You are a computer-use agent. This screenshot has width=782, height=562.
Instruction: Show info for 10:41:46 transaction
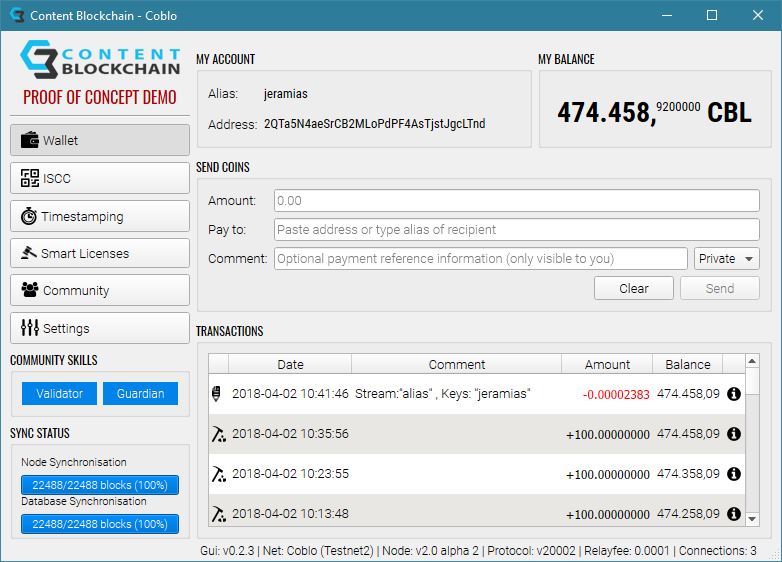point(734,394)
